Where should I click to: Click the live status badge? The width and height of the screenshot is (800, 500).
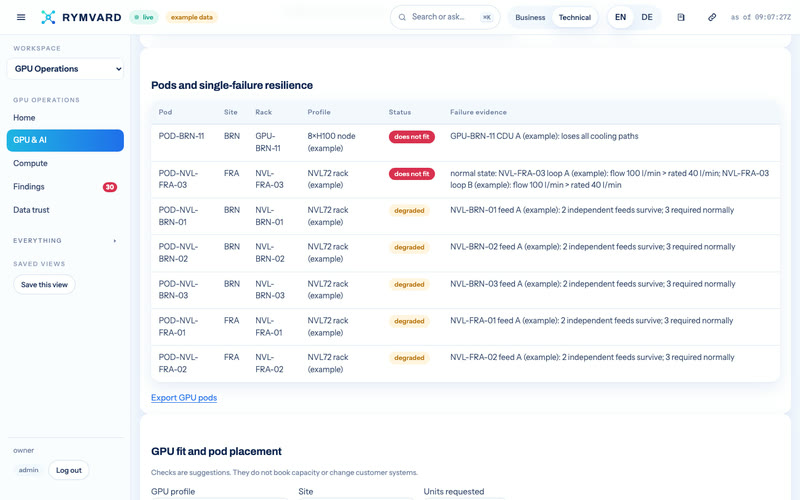144,17
